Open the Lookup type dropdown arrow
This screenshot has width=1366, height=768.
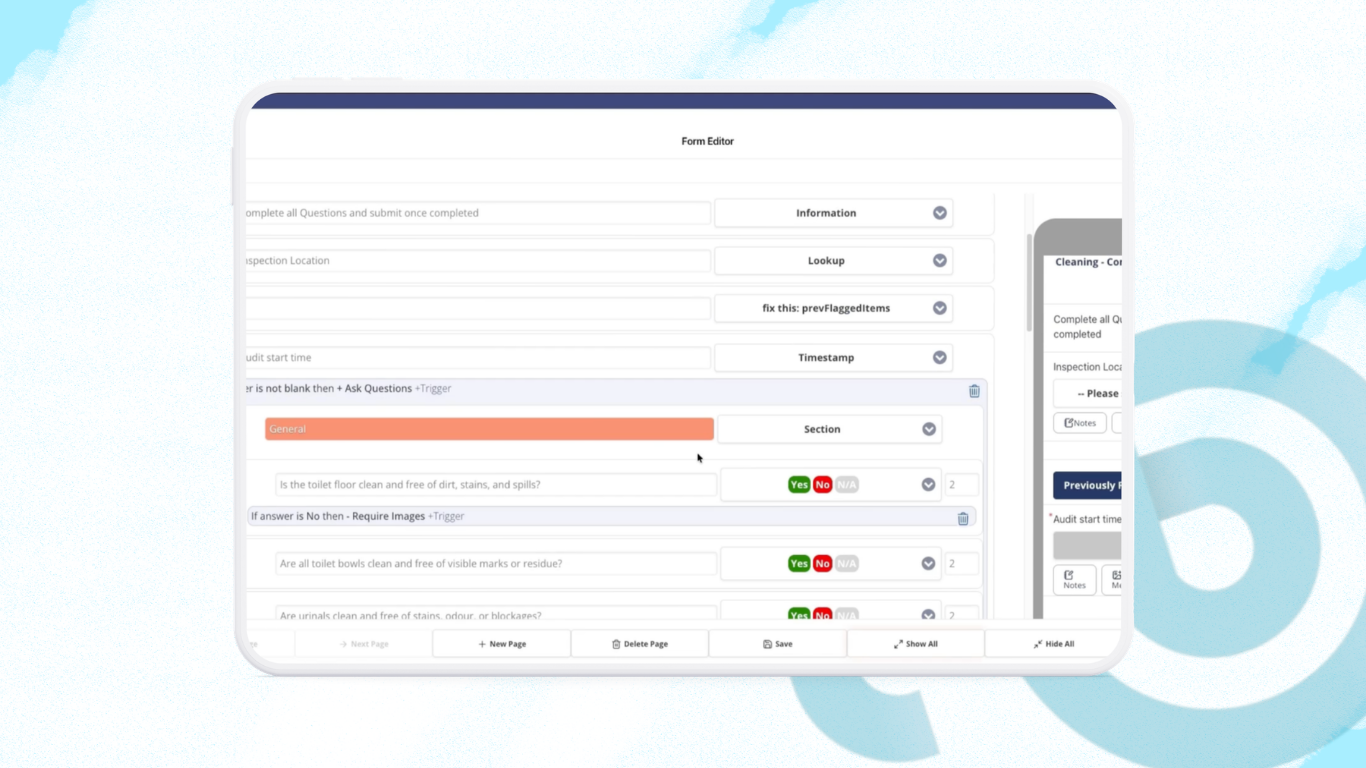[940, 261]
